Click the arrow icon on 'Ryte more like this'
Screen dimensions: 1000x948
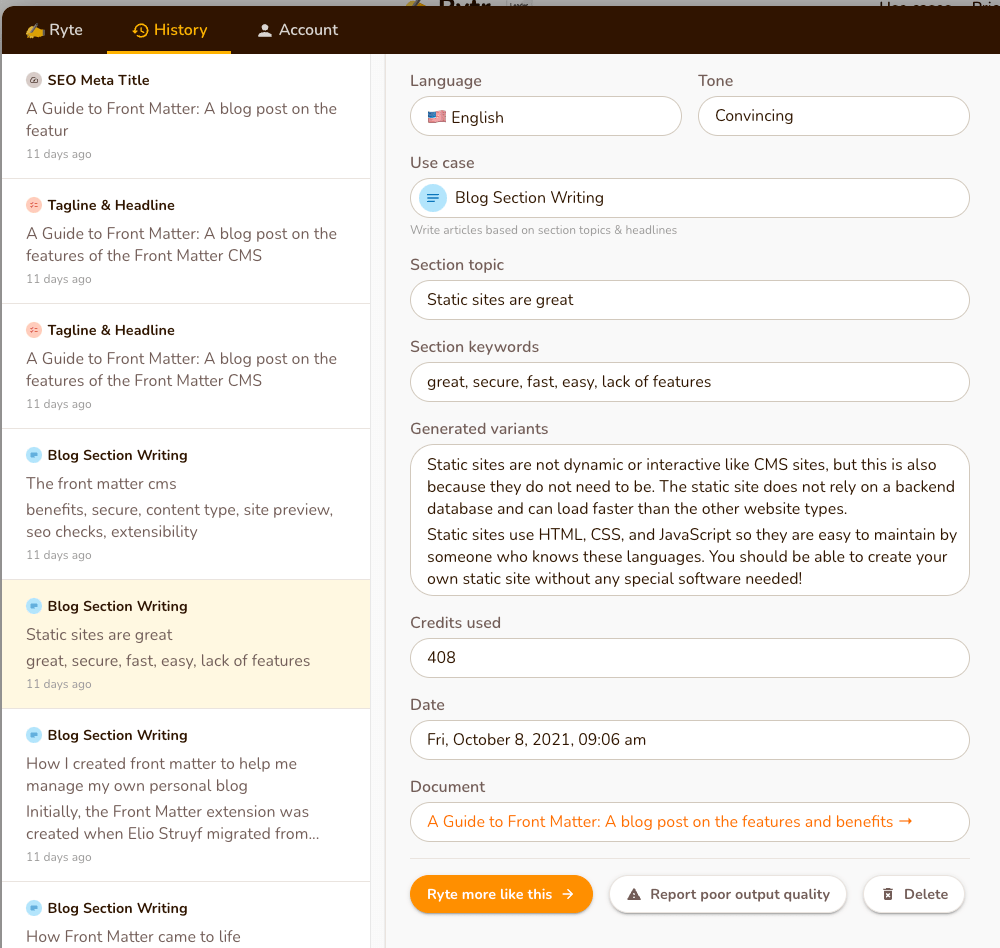568,894
